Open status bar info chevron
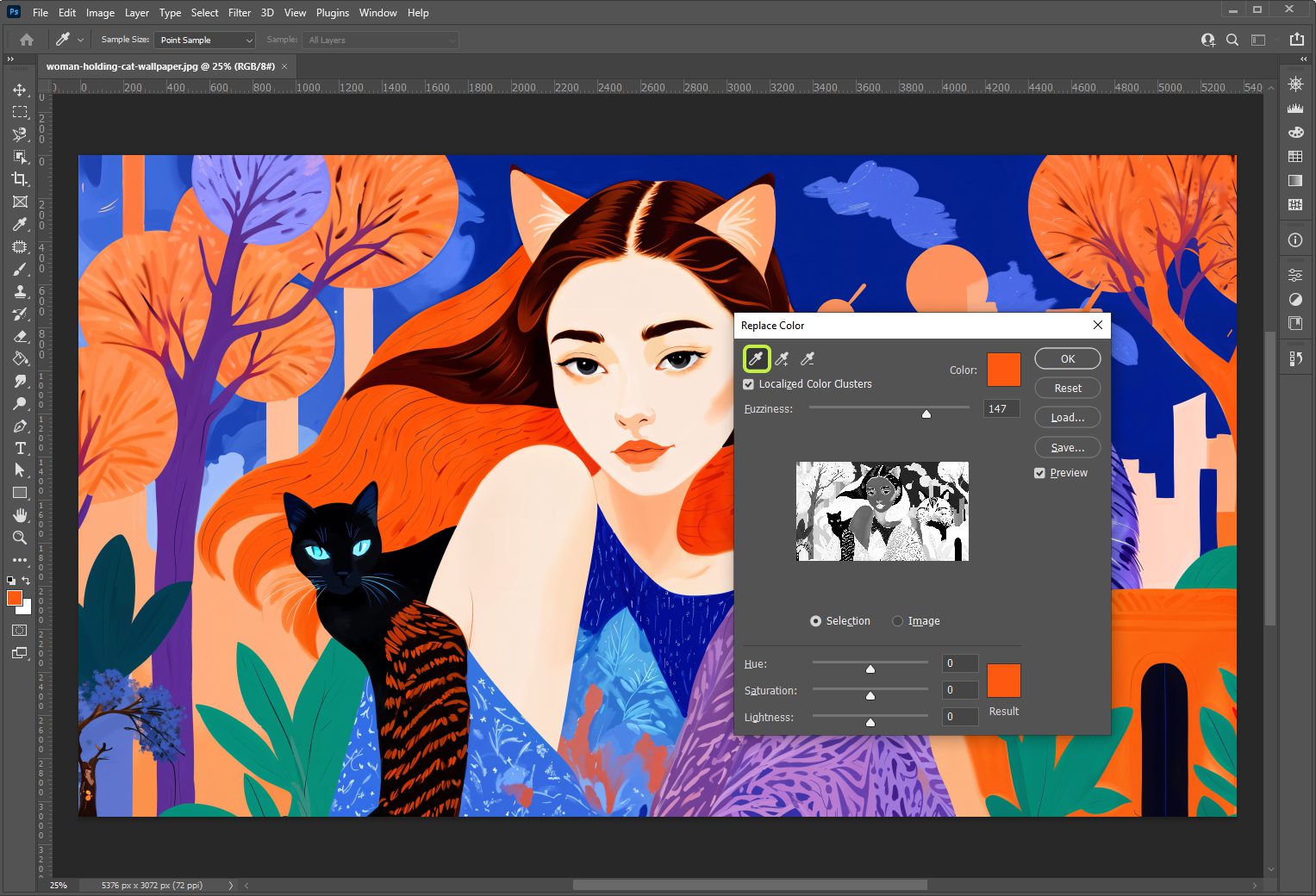This screenshot has height=896, width=1316. coord(230,885)
